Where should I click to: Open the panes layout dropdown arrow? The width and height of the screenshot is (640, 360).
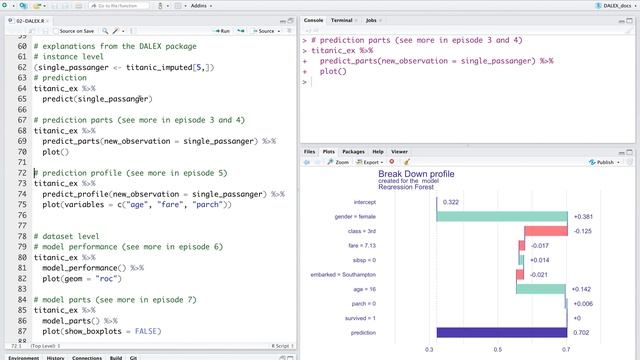click(185, 6)
